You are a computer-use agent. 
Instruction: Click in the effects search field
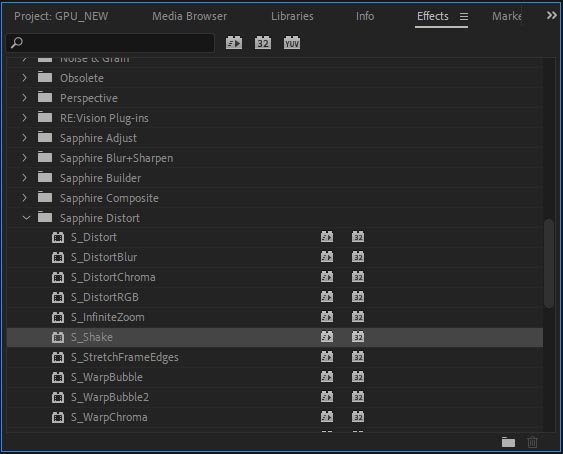110,43
